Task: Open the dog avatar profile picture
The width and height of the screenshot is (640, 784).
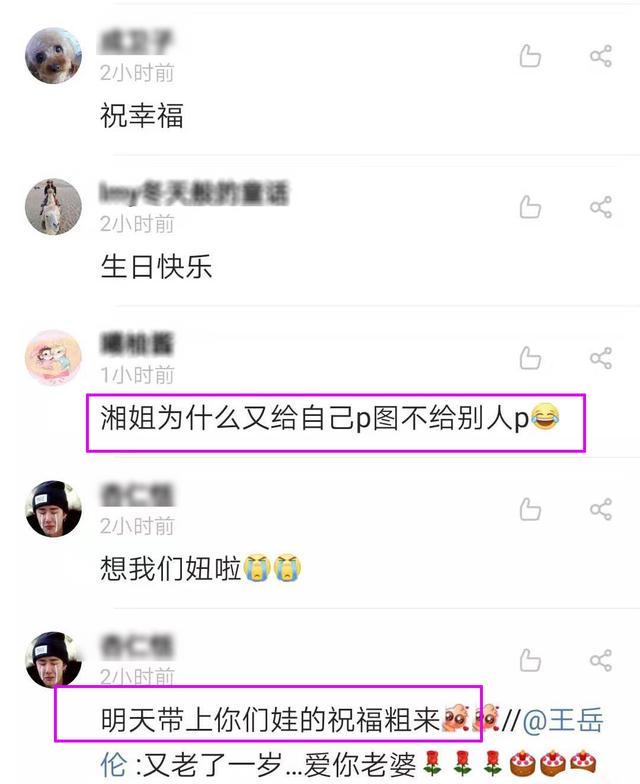Action: point(54,56)
